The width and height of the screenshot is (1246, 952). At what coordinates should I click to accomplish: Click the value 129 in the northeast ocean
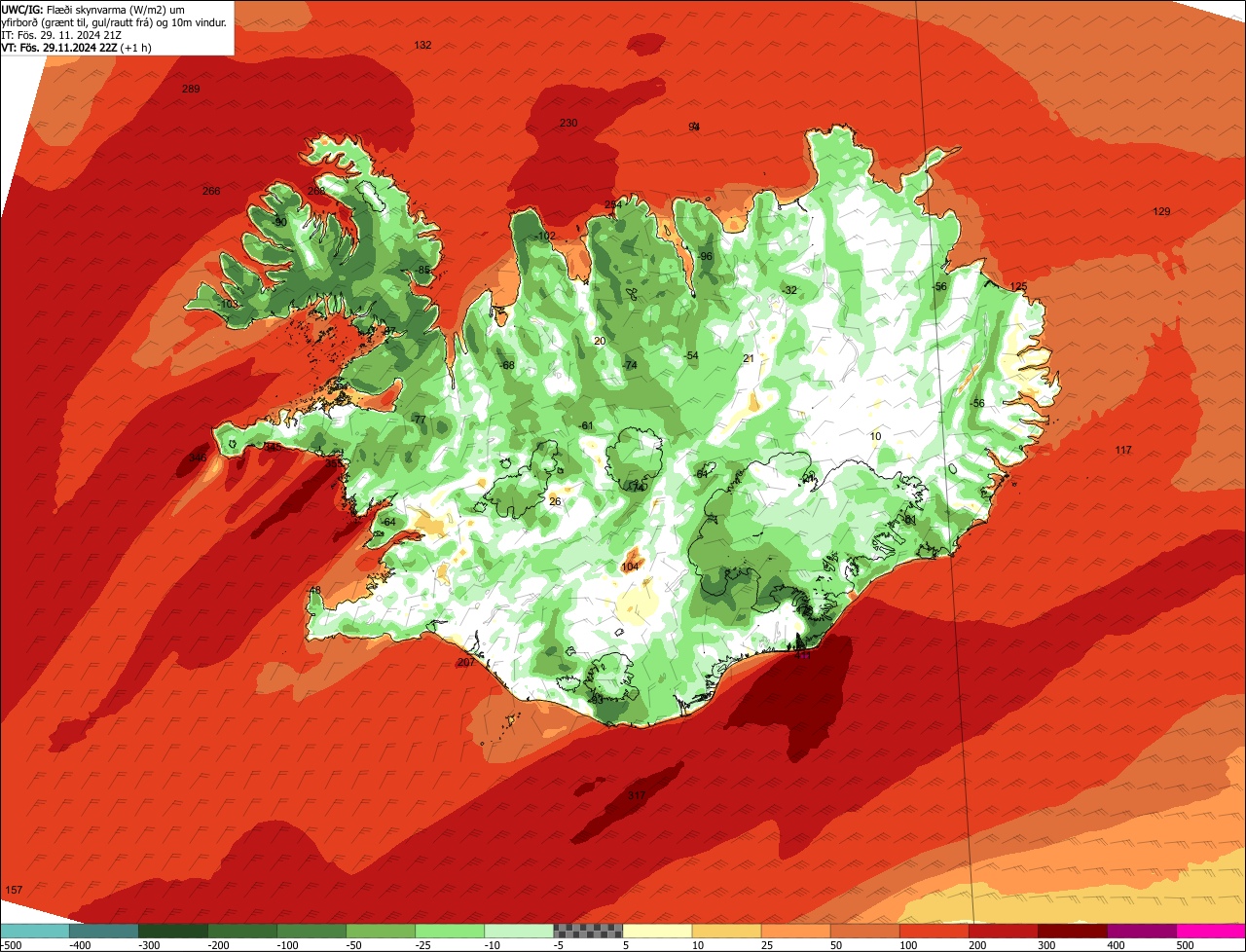1161,212
